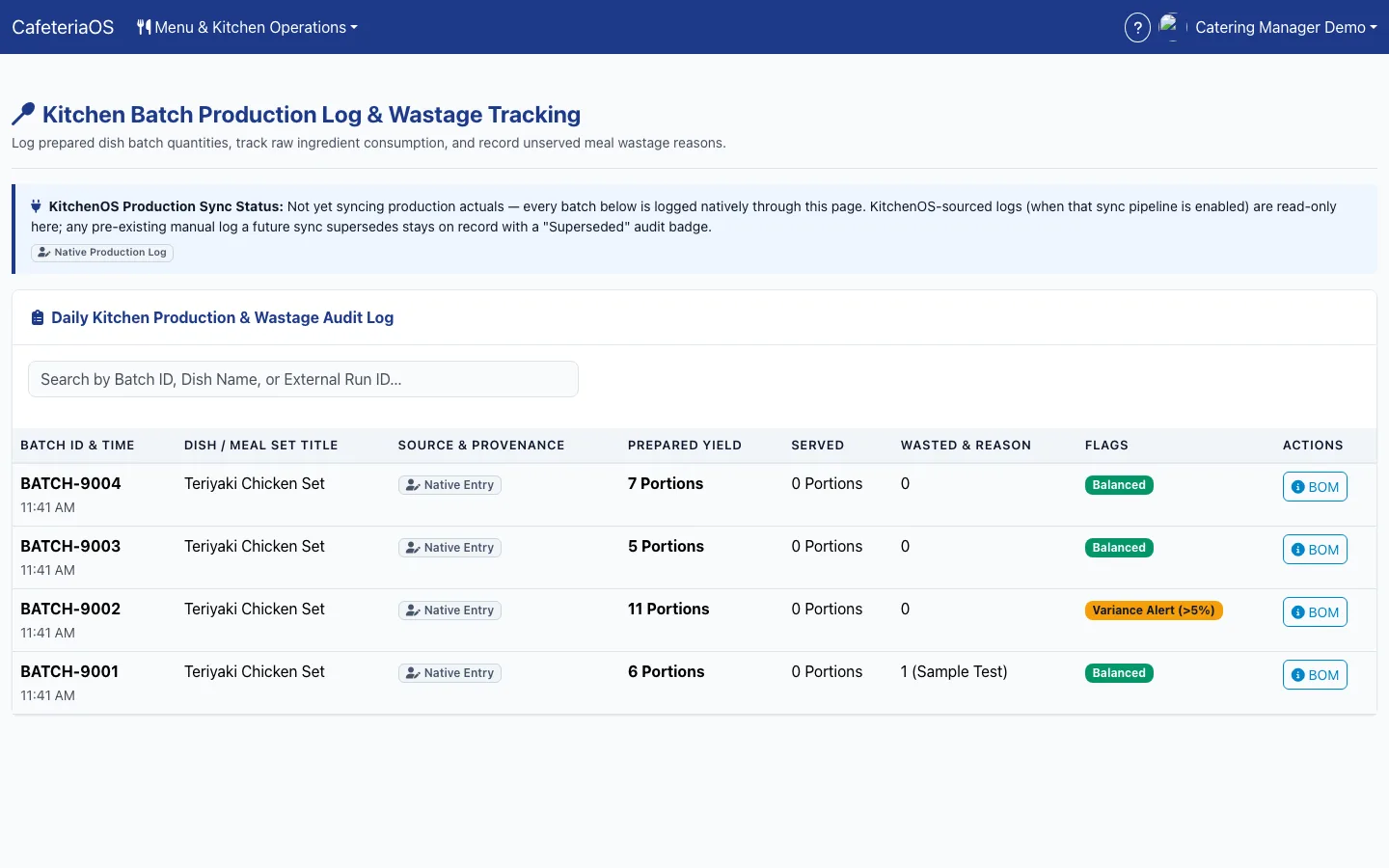Image resolution: width=1389 pixels, height=868 pixels.
Task: Open BOM for BATCH-9004
Action: (1315, 487)
